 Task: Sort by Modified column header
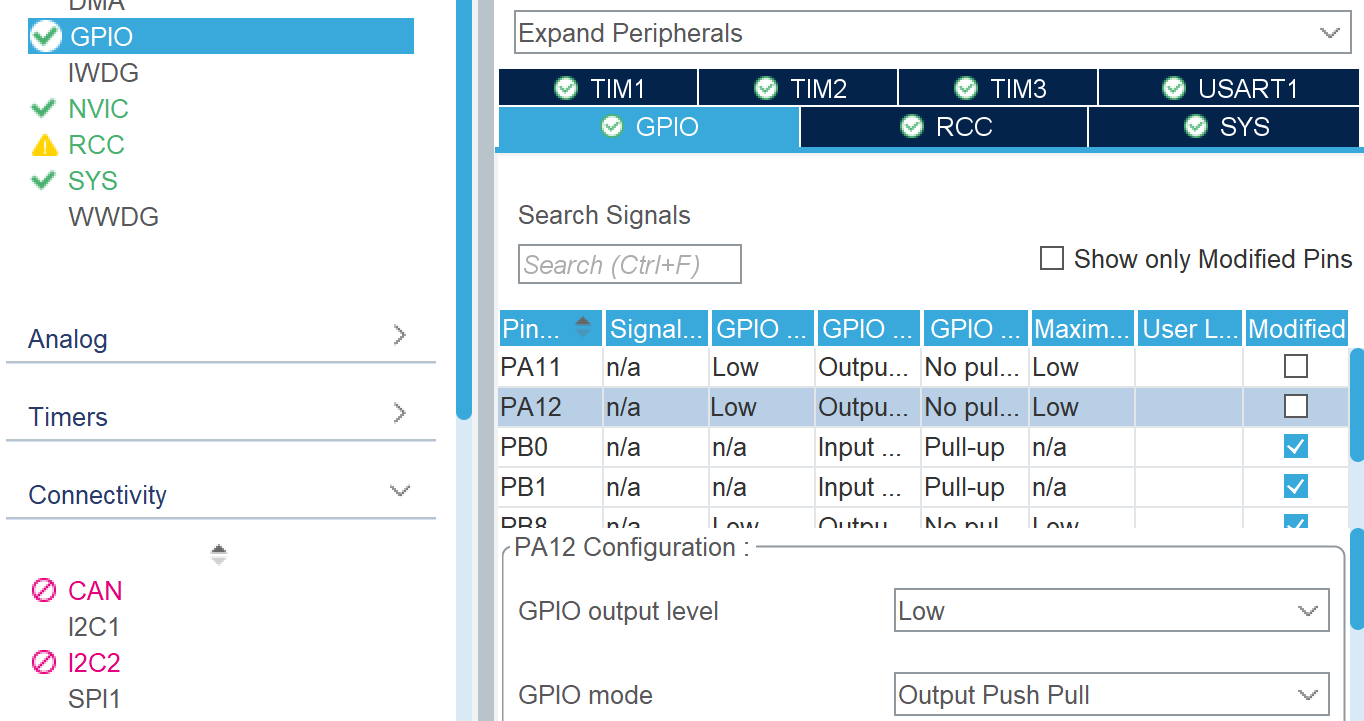tap(1297, 328)
